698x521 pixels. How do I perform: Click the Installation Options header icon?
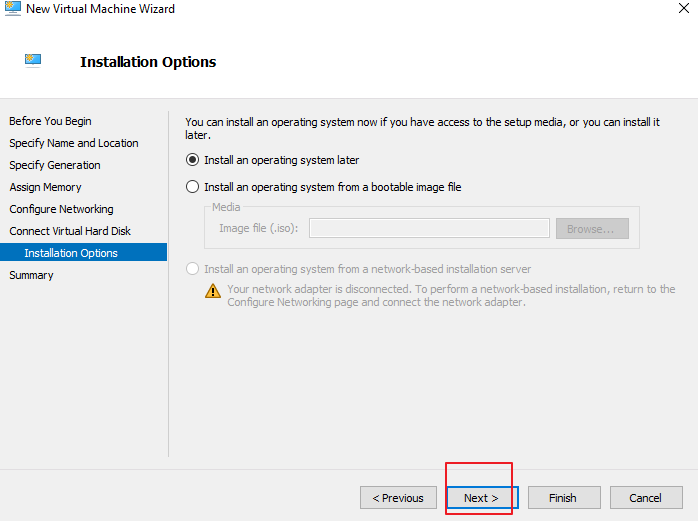(x=34, y=61)
